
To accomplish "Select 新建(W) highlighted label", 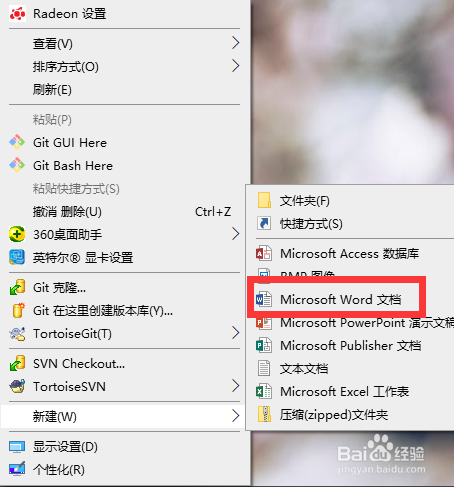I will pos(54,417).
